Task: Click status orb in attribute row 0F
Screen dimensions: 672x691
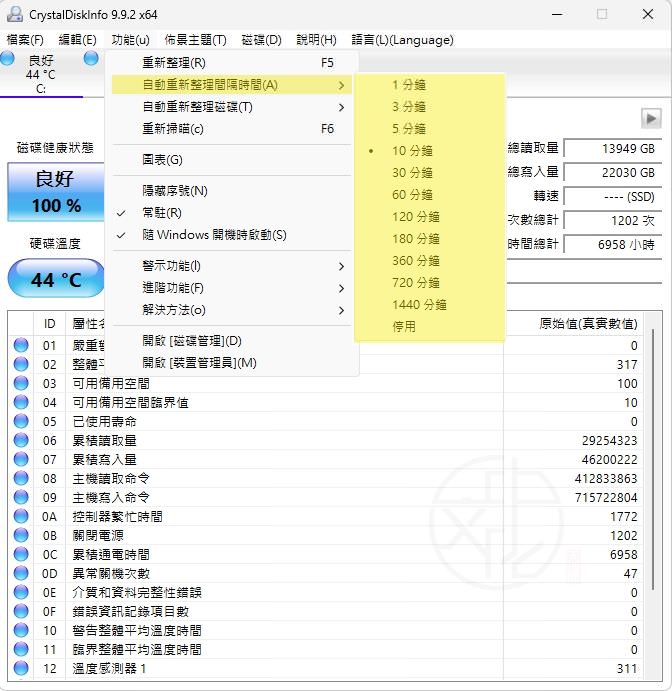Action: 21,611
